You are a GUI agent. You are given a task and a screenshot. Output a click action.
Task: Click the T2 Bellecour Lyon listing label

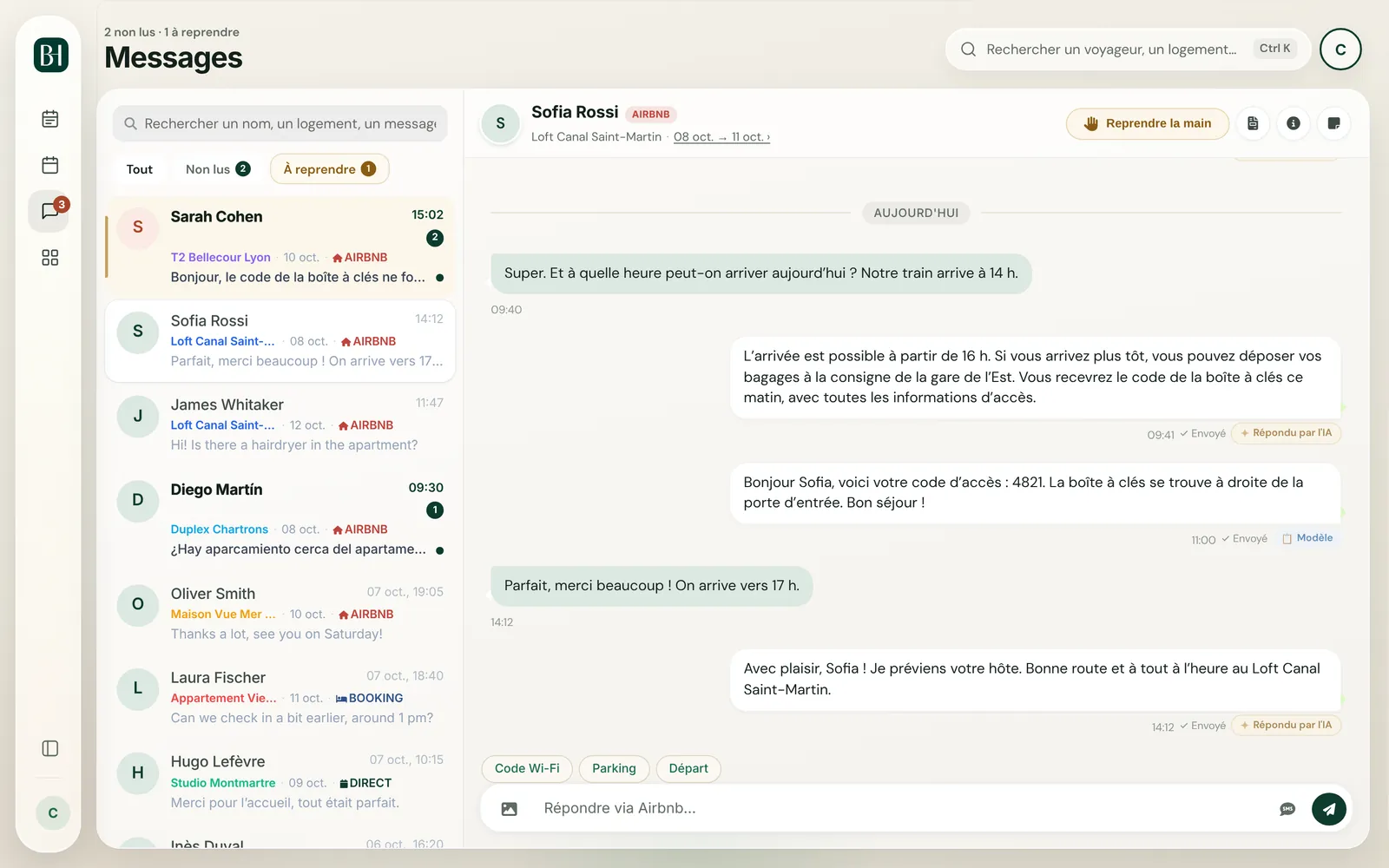click(x=221, y=258)
